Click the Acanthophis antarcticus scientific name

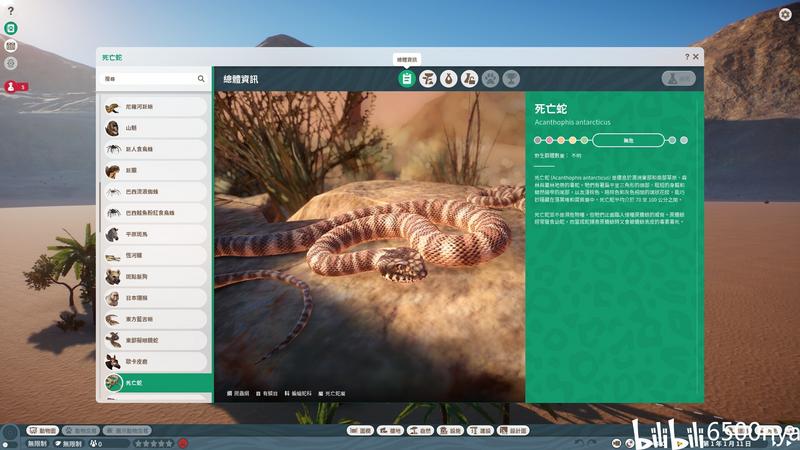click(572, 122)
